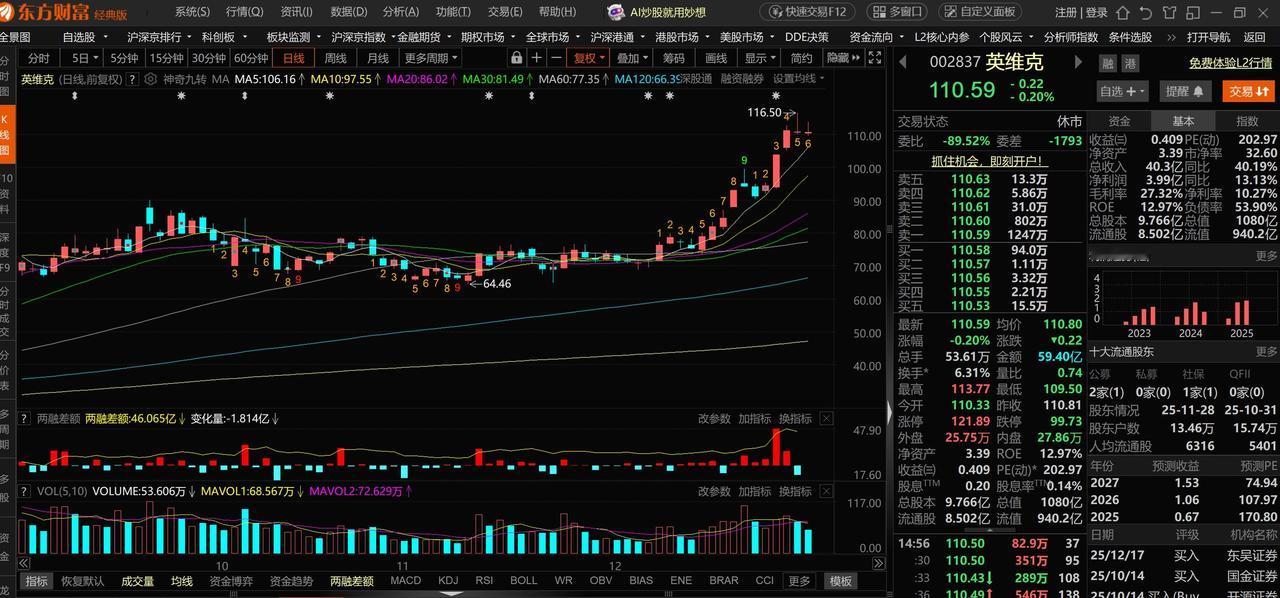The width and height of the screenshot is (1280, 598).
Task: Open 自定义面板 custom panel
Action: pos(980,12)
